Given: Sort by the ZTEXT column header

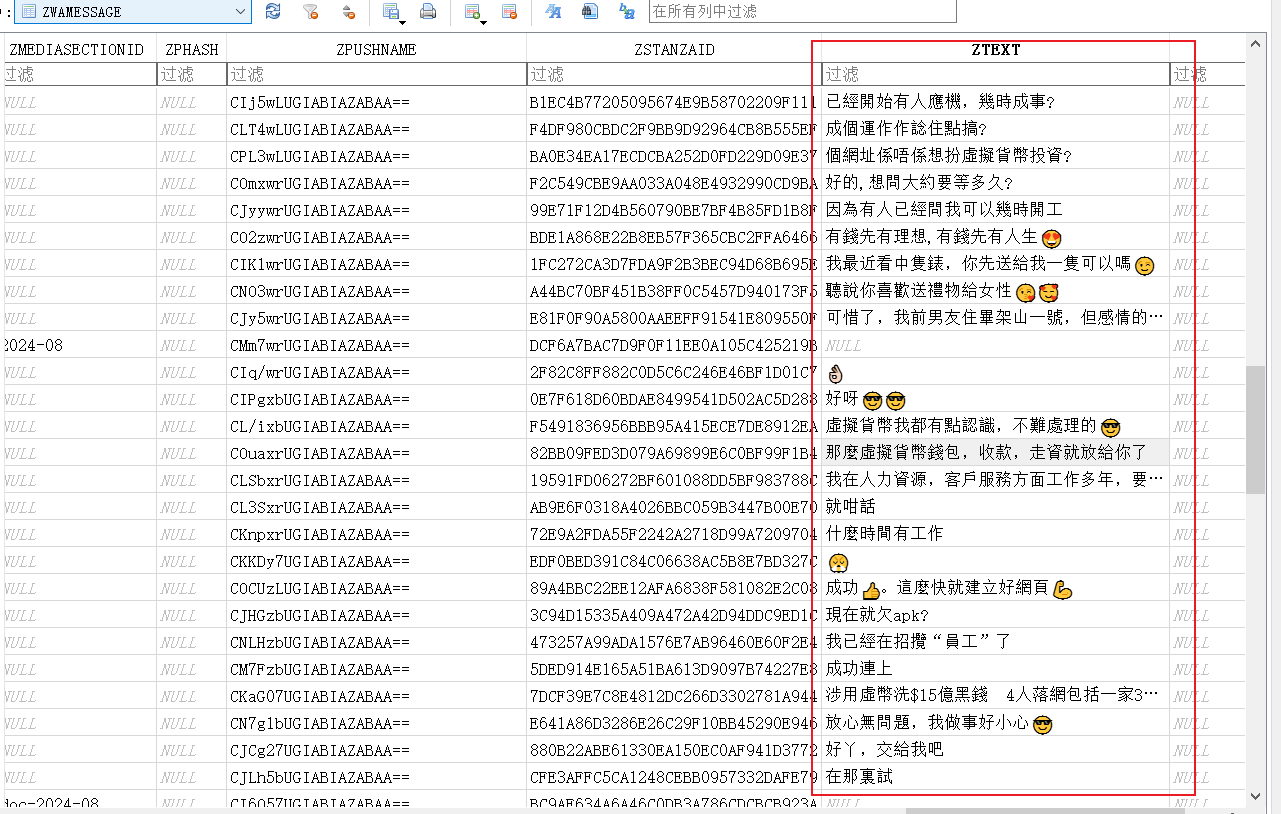Looking at the screenshot, I should (996, 49).
